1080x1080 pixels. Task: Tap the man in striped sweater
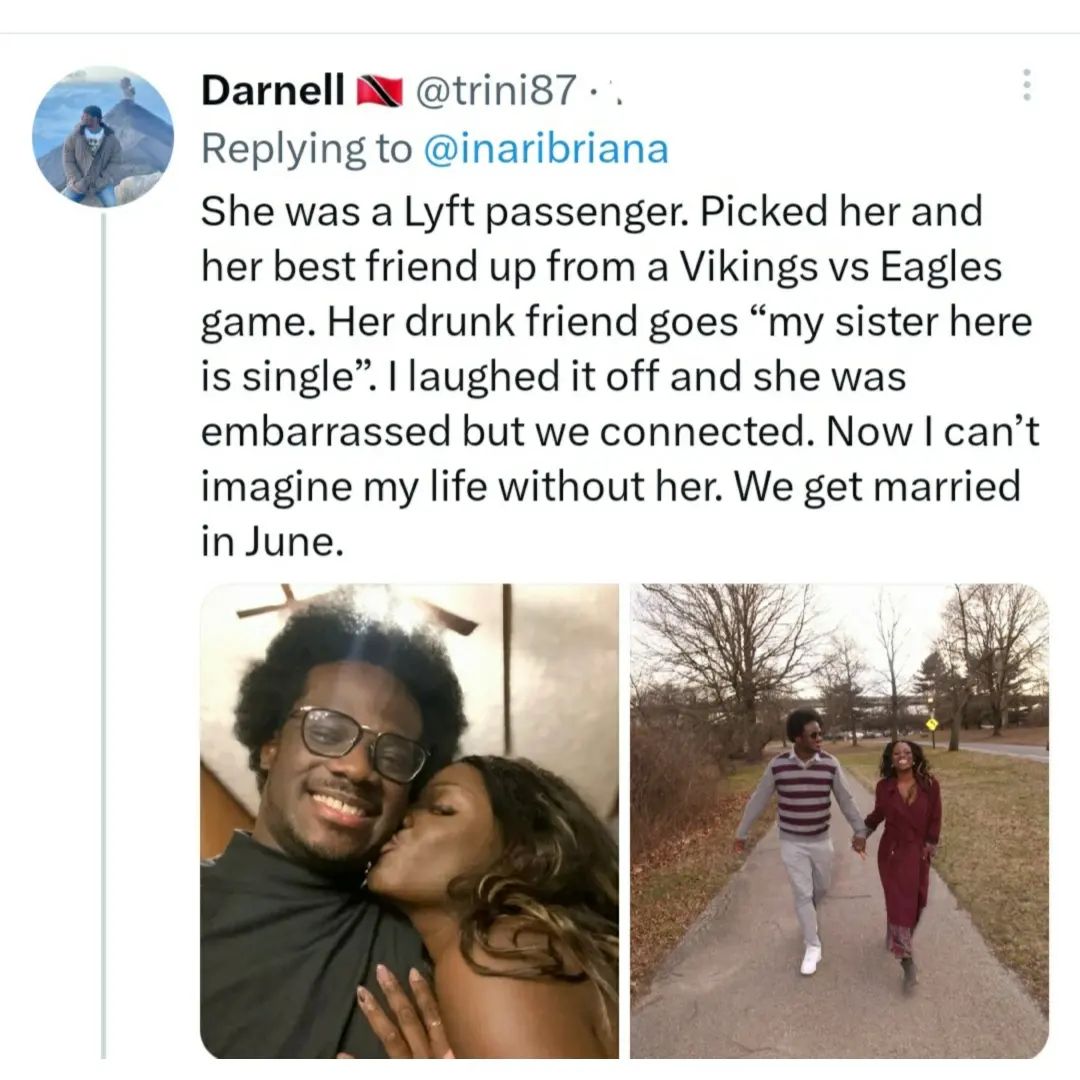point(802,837)
